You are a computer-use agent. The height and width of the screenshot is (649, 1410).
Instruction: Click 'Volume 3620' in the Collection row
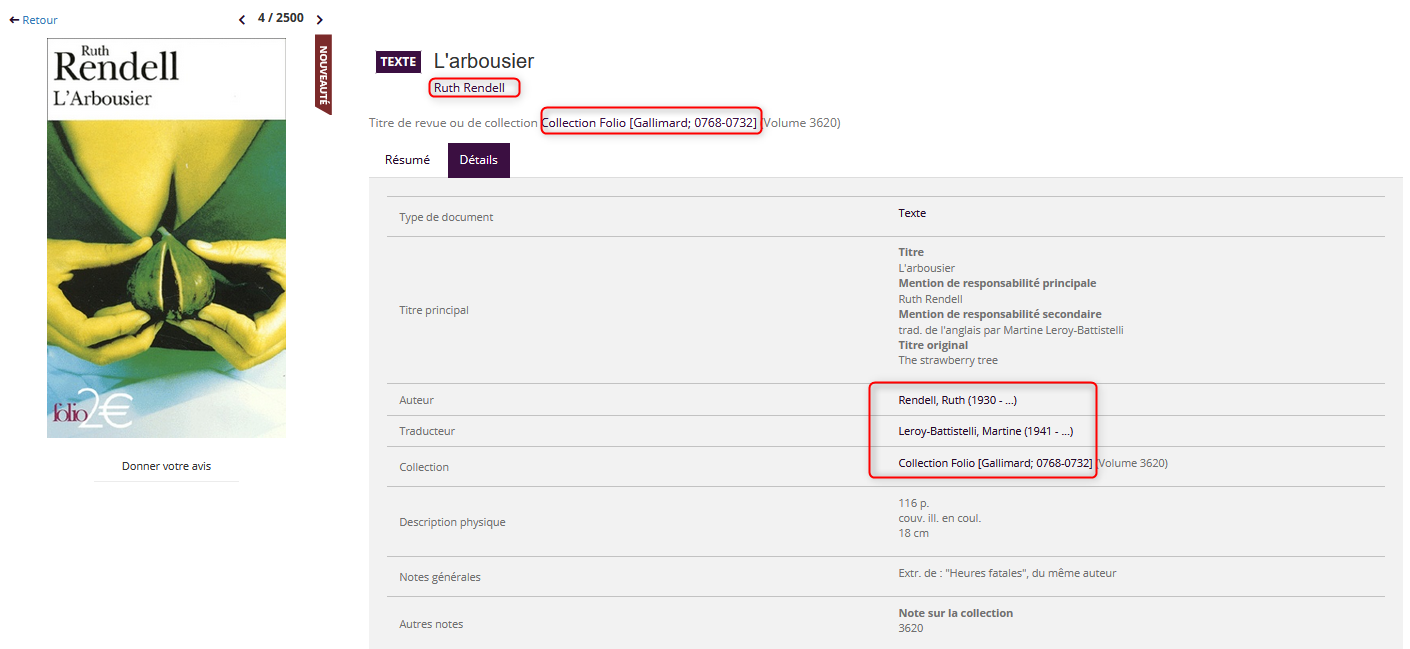[1132, 463]
